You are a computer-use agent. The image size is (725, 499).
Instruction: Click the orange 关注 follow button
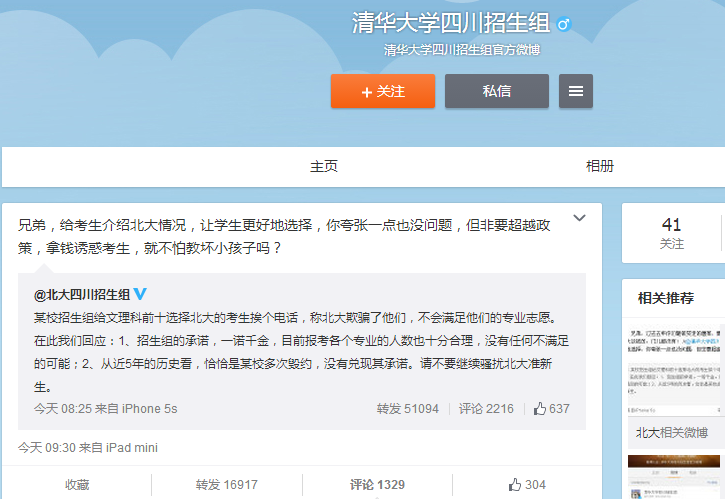(383, 91)
